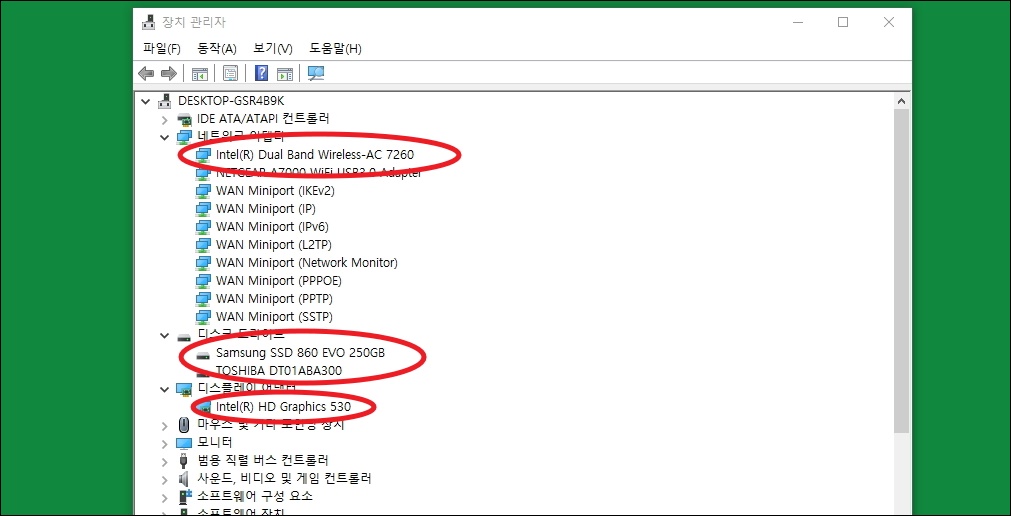Select the Intel Dual Band Wireless-AC 7260 icon
This screenshot has height=516, width=1011.
click(x=204, y=155)
